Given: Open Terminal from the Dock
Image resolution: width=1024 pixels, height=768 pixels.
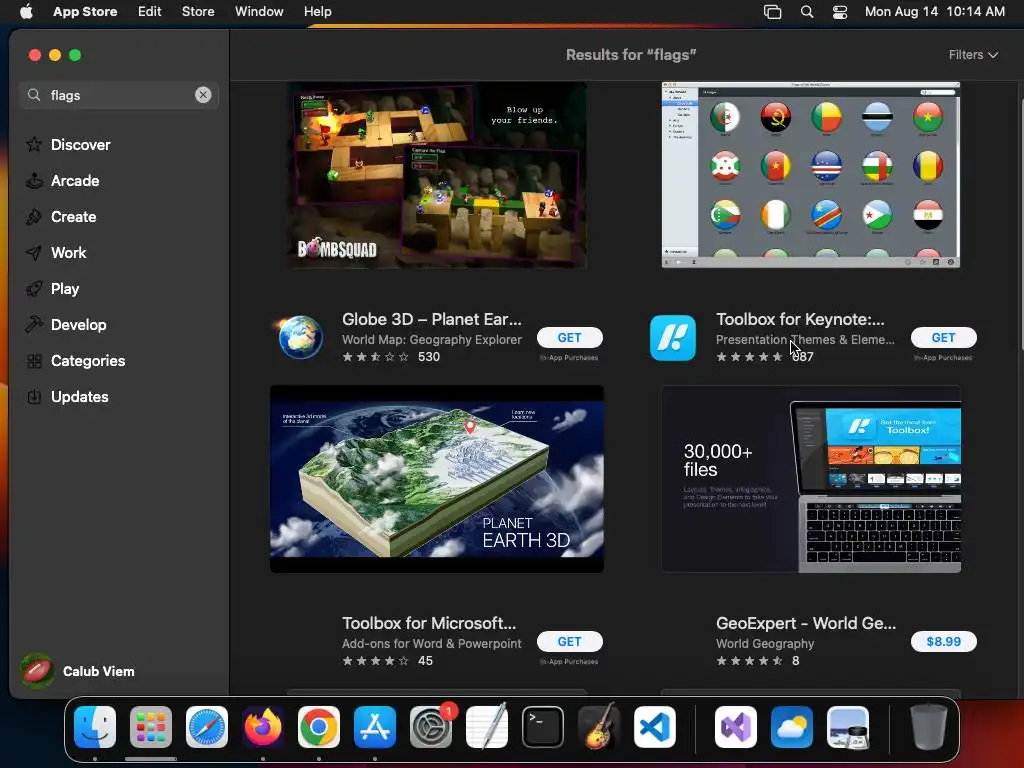Looking at the screenshot, I should tap(543, 727).
